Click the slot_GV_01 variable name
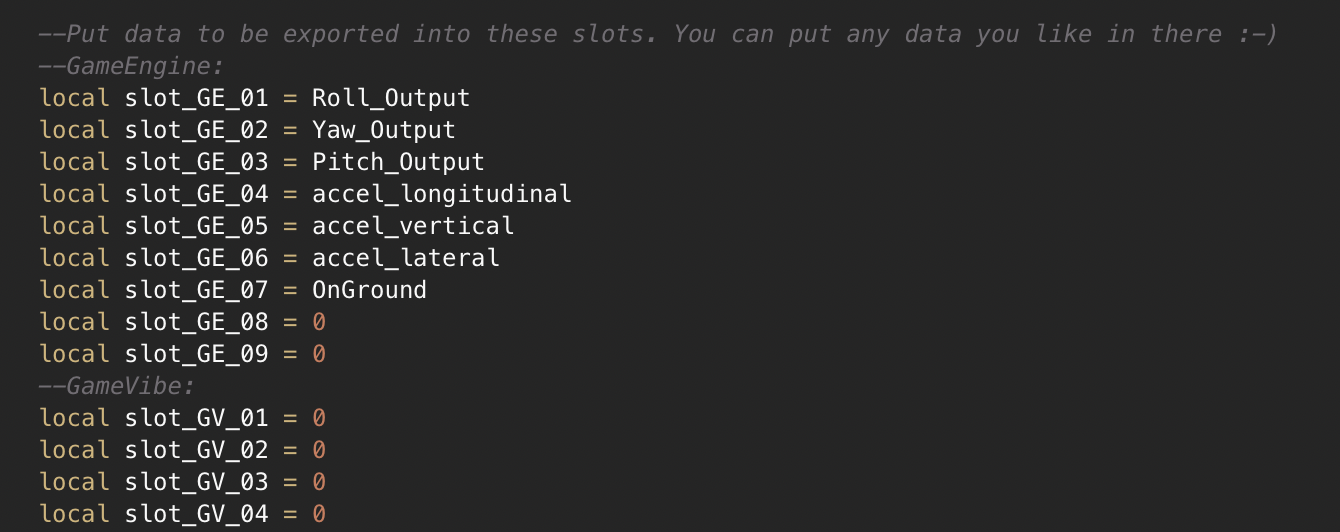 (196, 418)
